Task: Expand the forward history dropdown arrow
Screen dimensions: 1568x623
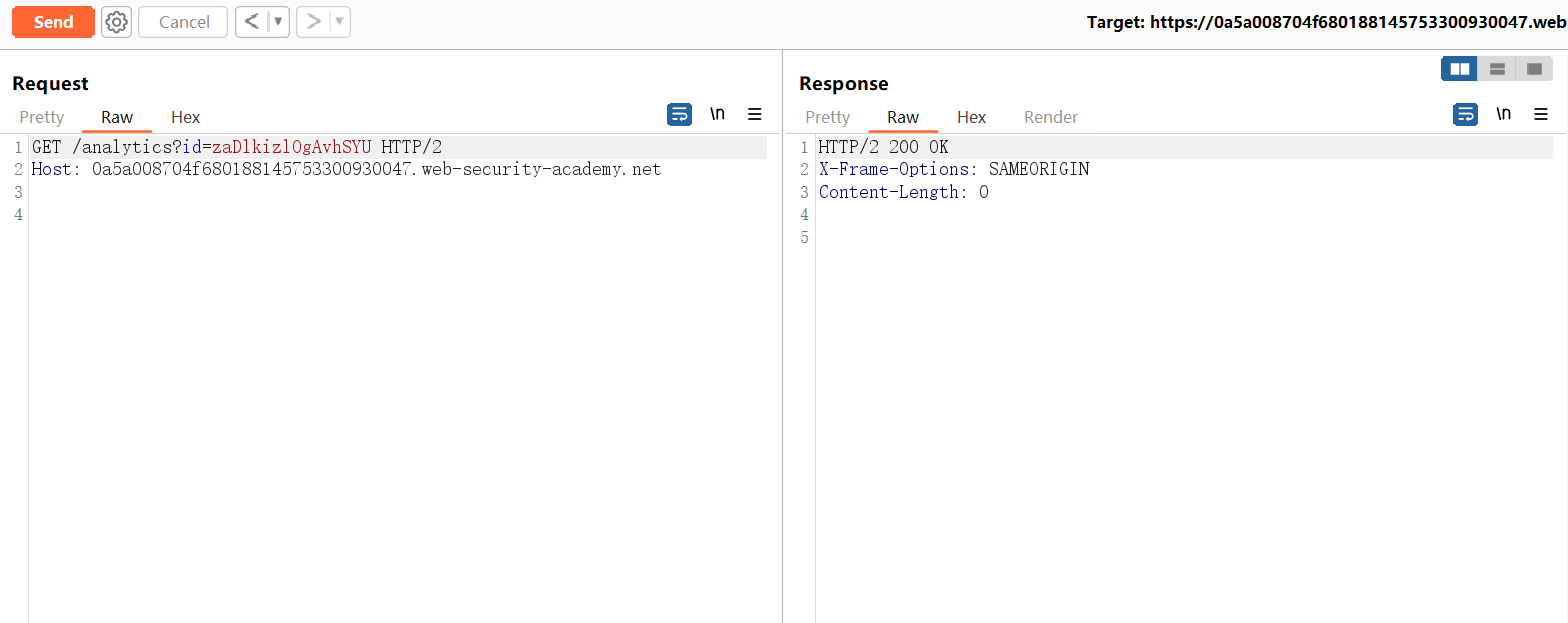Action: pos(339,22)
